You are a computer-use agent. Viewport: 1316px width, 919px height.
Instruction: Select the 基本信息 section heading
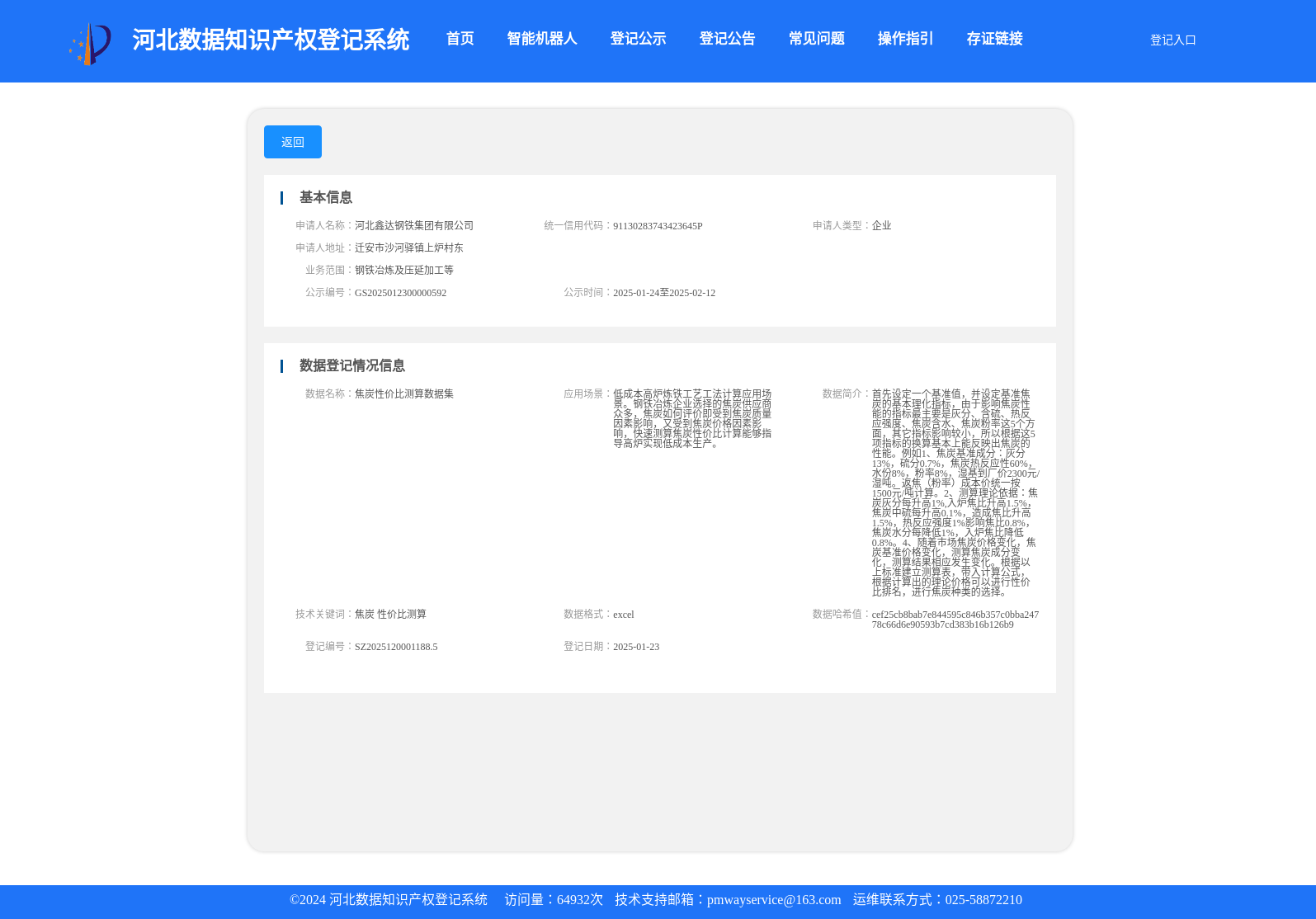click(326, 197)
